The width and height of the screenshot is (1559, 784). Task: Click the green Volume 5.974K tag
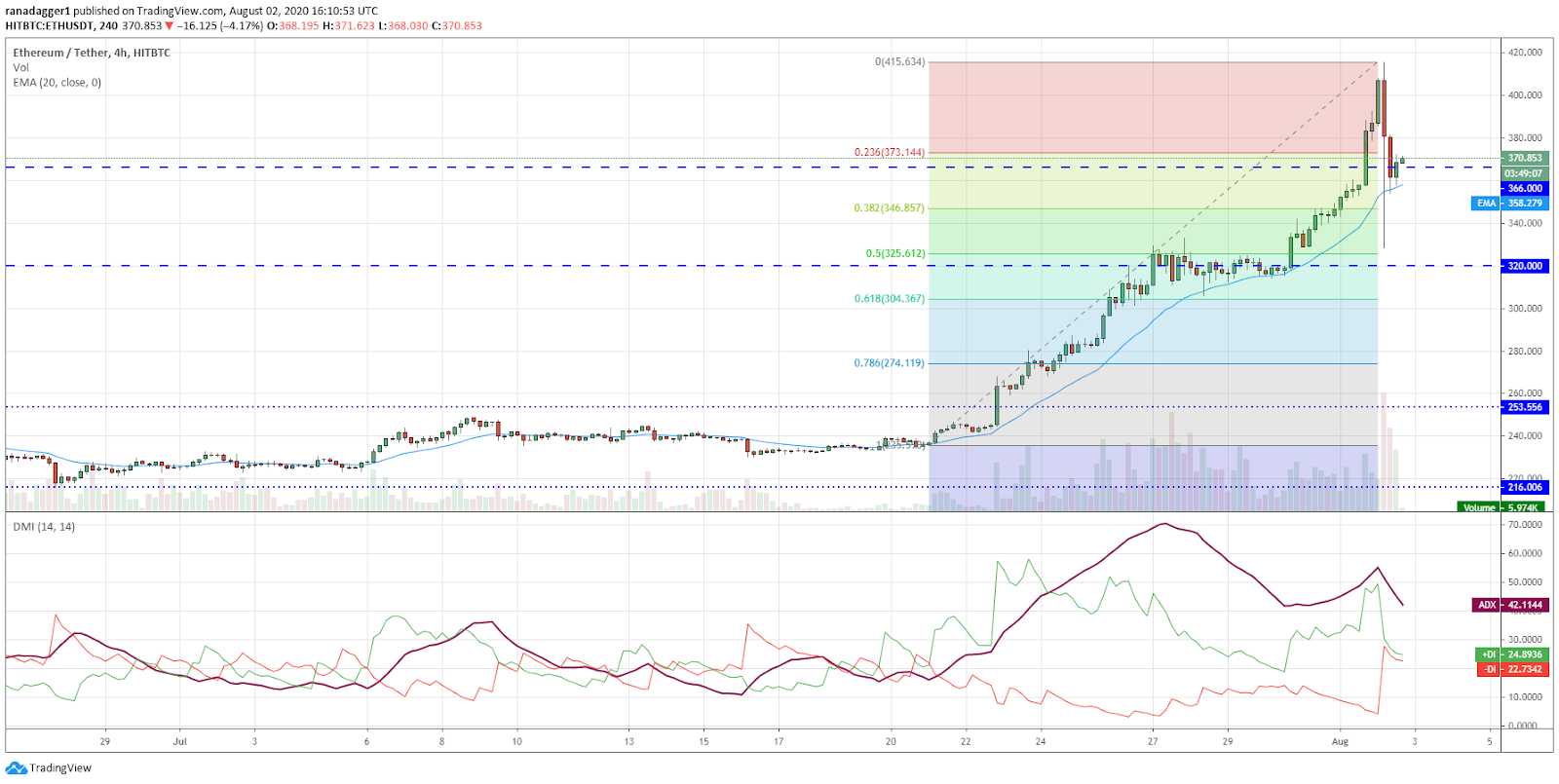(1502, 507)
